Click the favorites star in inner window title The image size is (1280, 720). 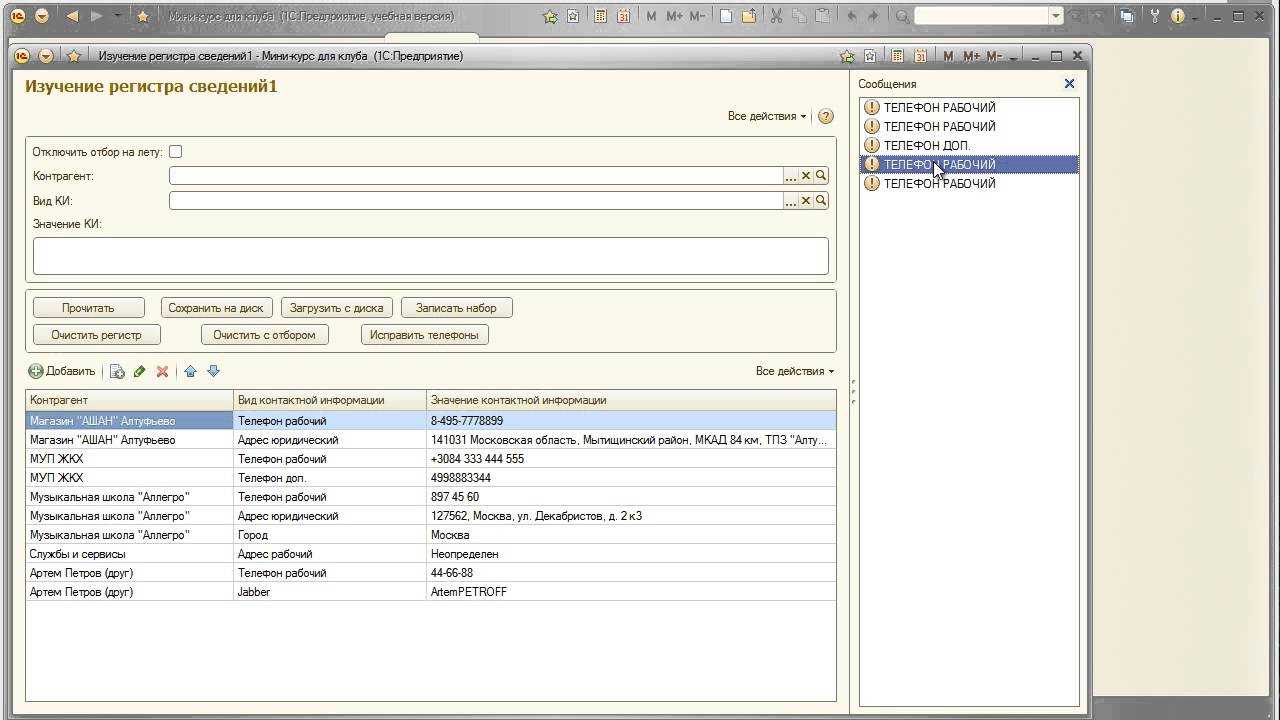[73, 56]
